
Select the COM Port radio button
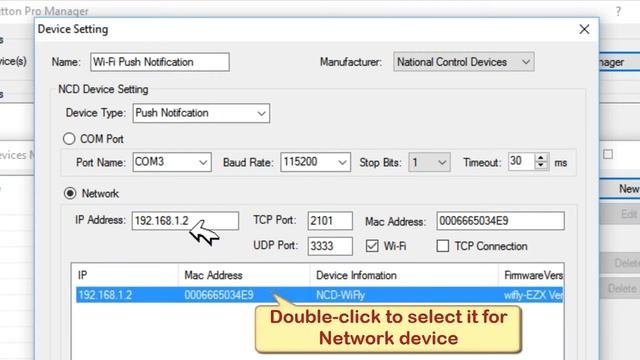(x=69, y=139)
